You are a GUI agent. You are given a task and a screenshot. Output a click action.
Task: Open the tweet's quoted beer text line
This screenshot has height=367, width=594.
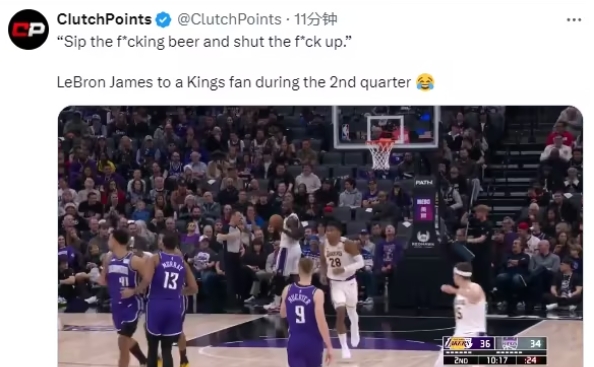(x=204, y=42)
